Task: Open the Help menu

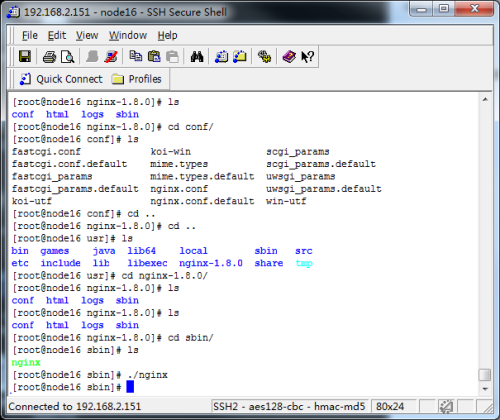Action: tap(167, 35)
